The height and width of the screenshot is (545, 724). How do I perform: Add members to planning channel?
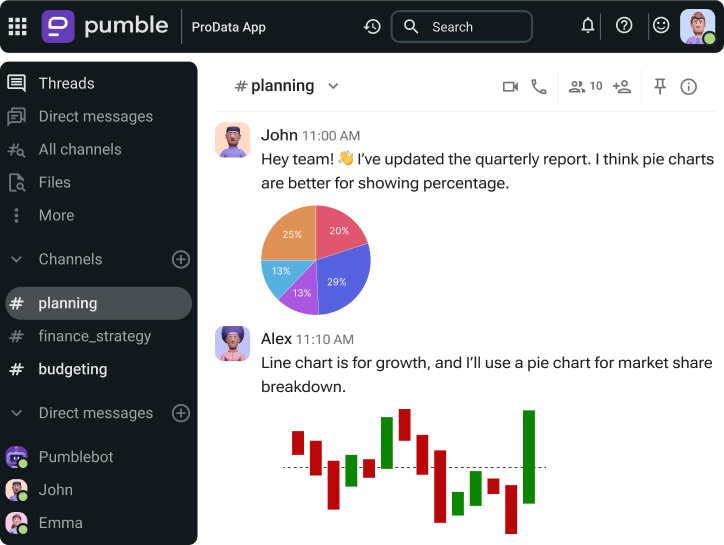(x=621, y=86)
